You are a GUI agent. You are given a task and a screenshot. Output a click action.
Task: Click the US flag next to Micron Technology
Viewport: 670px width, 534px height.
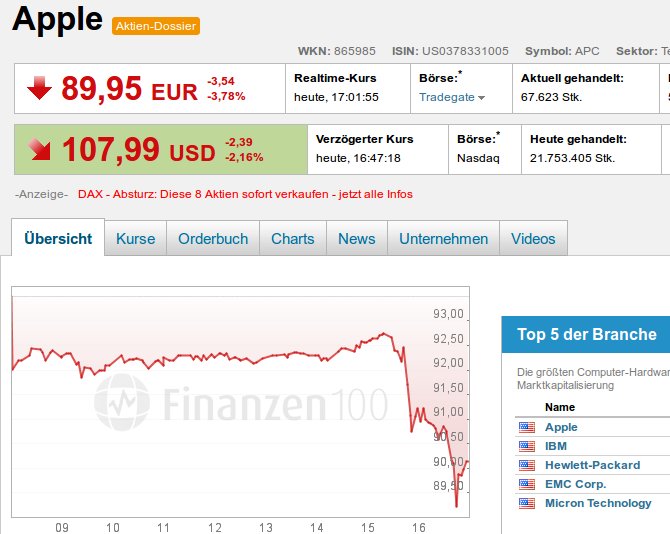tap(527, 503)
